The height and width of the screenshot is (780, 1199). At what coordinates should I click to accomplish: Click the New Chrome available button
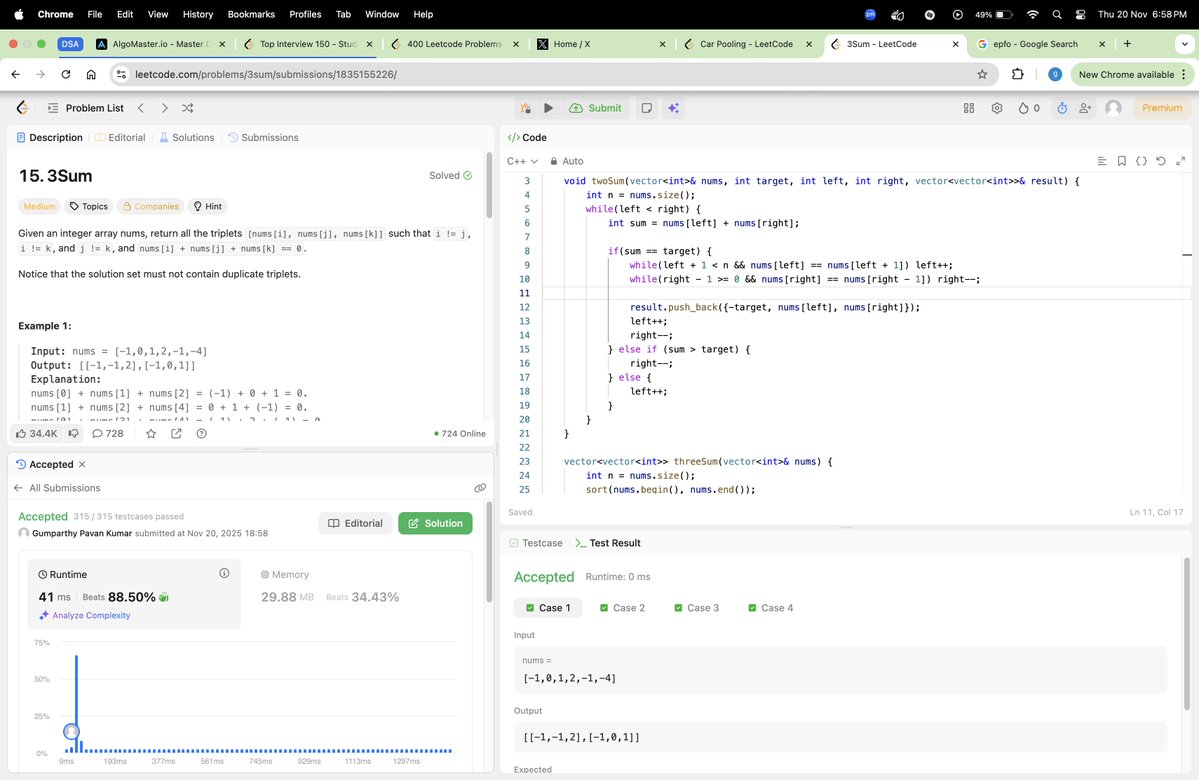click(1132, 74)
